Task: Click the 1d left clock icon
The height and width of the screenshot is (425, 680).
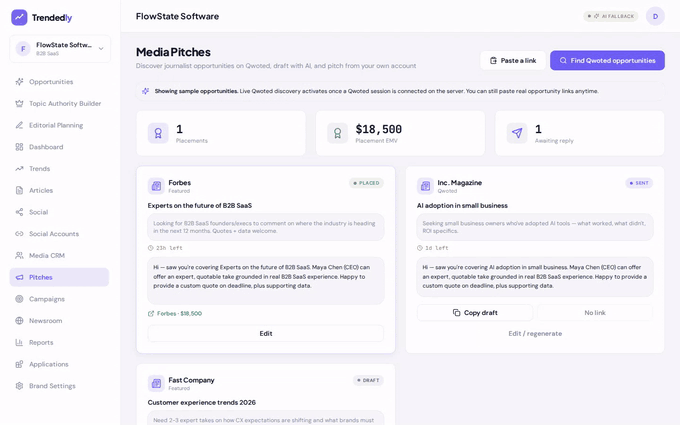Action: click(x=420, y=248)
